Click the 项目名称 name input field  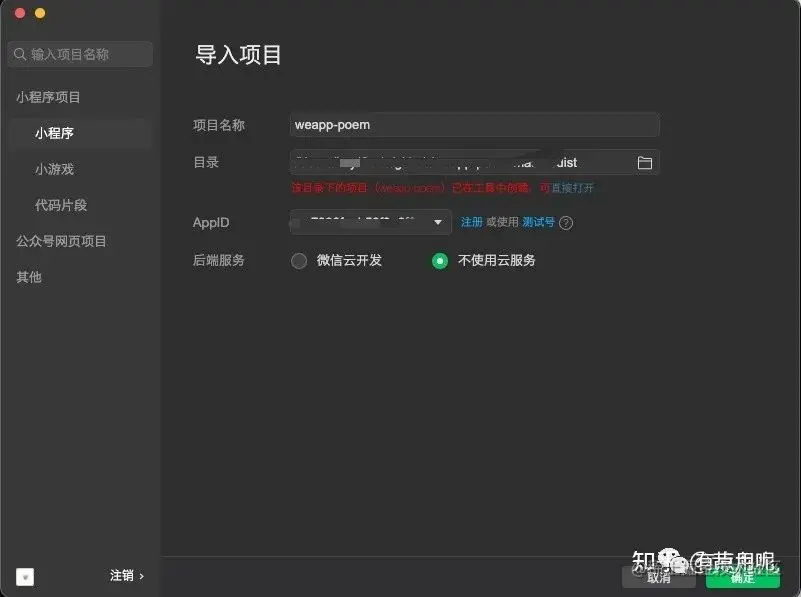tap(474, 124)
